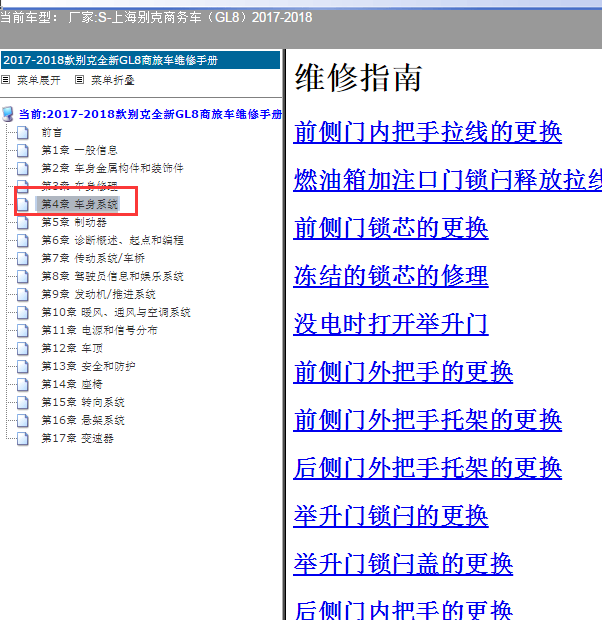Open chapter 第1章 一般信息

(x=80, y=150)
